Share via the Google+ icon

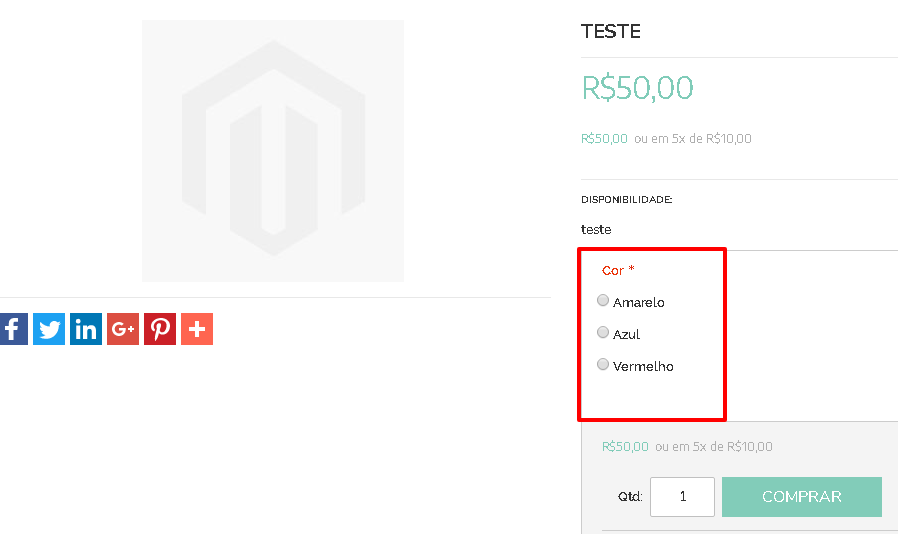[x=123, y=329]
